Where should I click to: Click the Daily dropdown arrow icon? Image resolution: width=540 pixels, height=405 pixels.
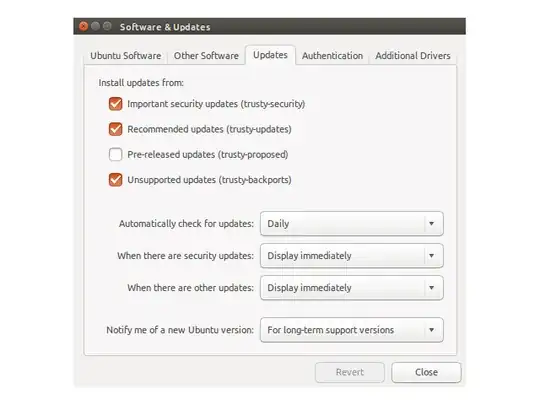tap(431, 224)
